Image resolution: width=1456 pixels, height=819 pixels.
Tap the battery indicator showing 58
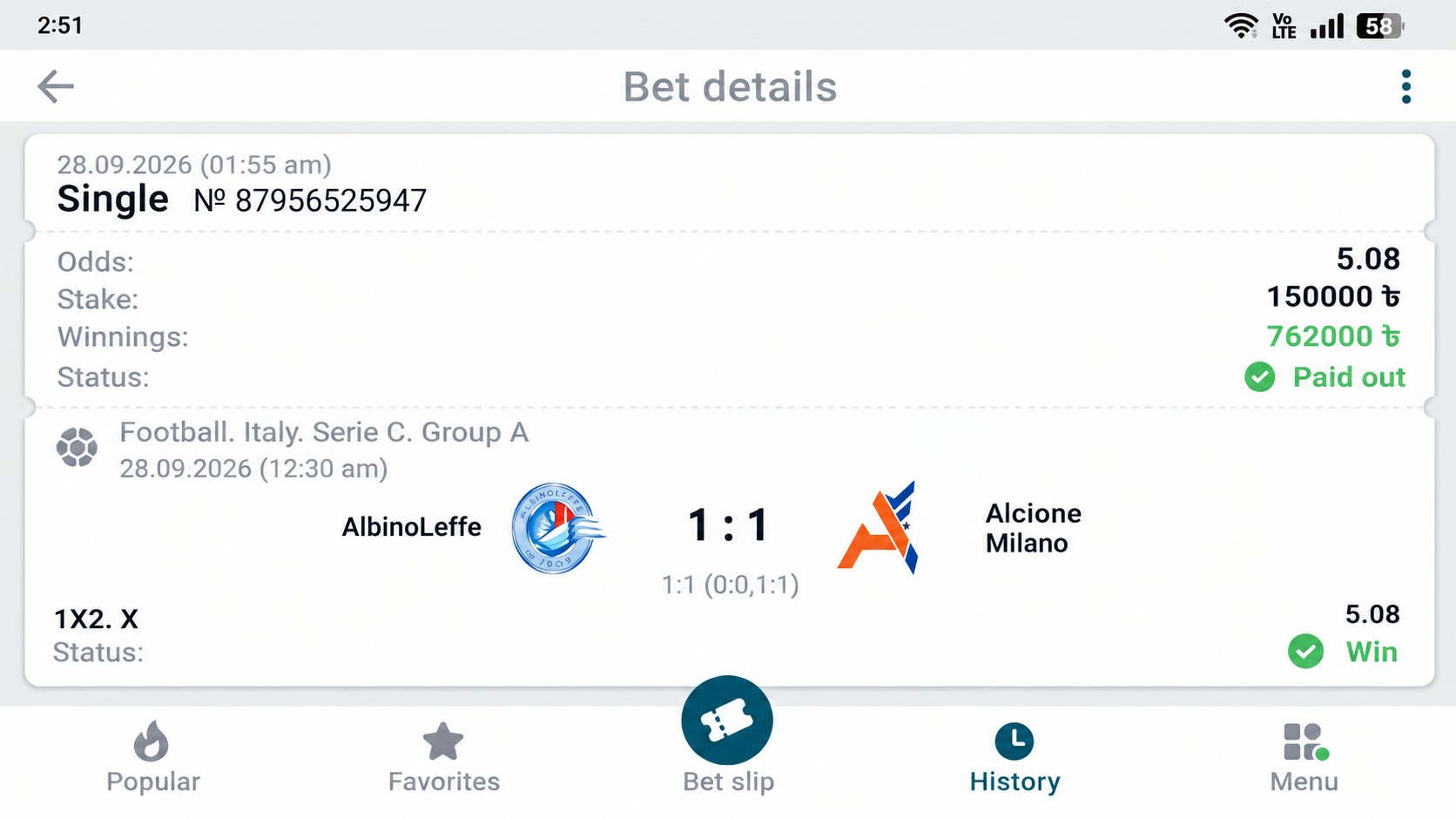pos(1380,26)
